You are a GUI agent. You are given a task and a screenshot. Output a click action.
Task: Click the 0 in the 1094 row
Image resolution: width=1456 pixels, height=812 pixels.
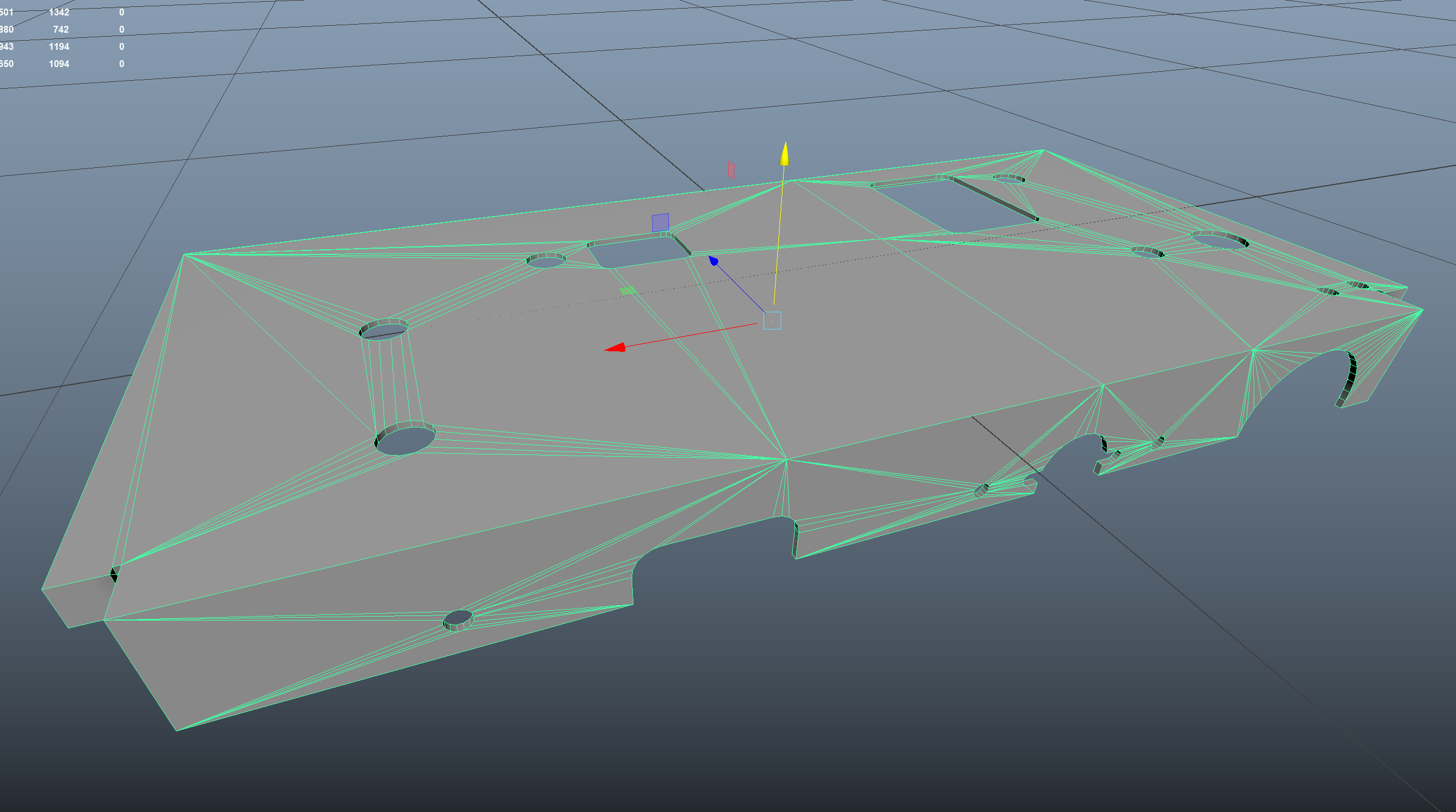point(122,64)
